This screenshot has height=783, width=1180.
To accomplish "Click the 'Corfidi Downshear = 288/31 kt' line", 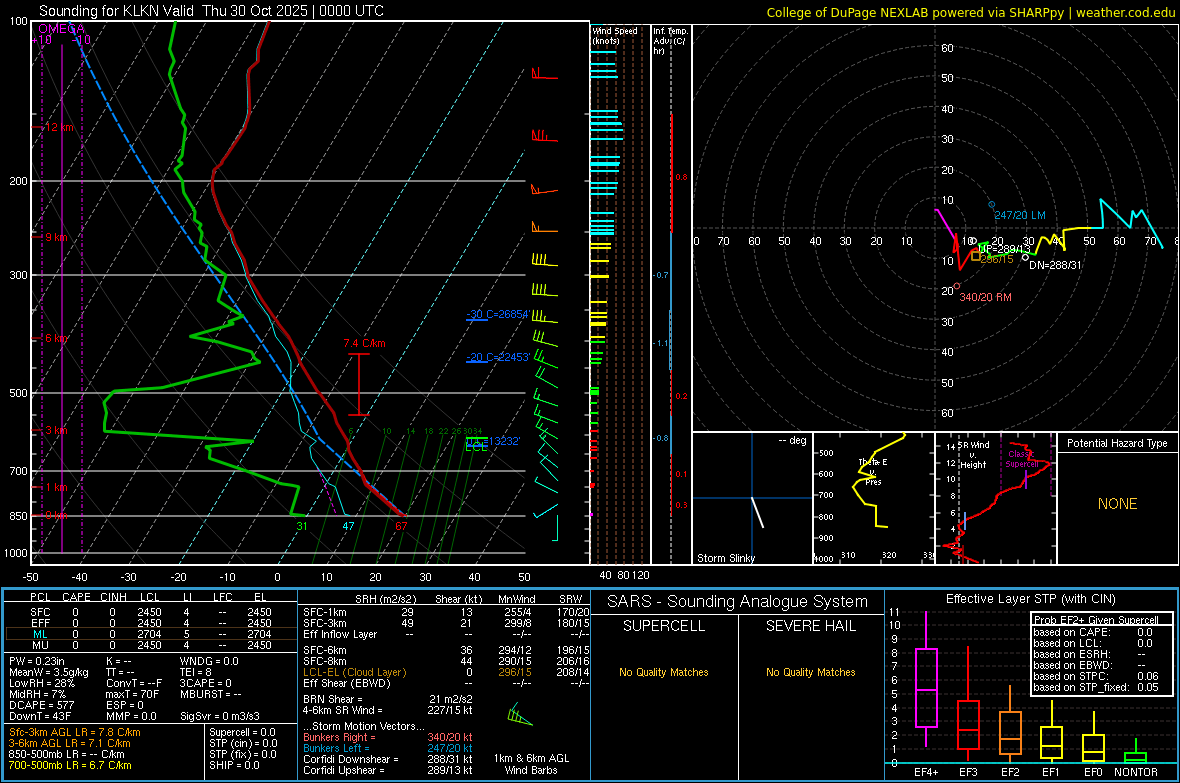I will point(388,760).
